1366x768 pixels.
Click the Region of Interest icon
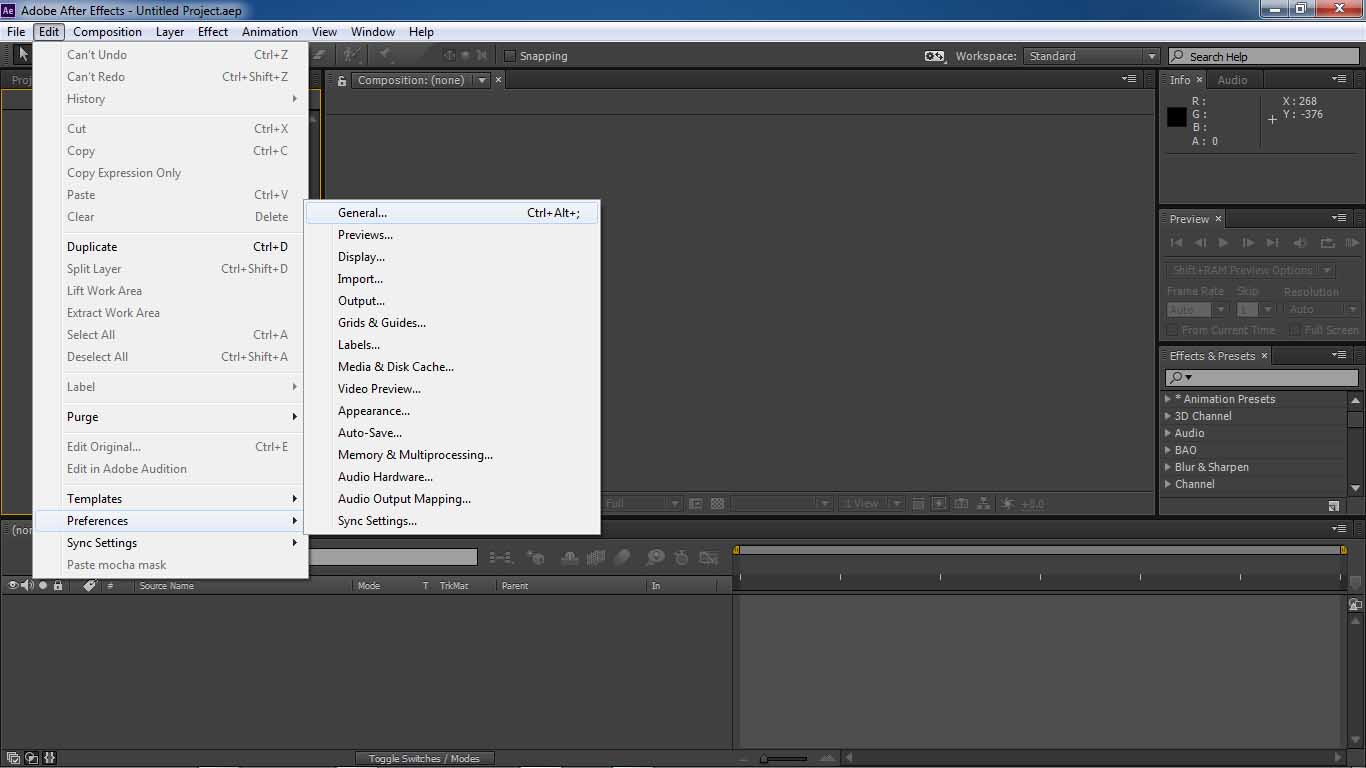696,504
